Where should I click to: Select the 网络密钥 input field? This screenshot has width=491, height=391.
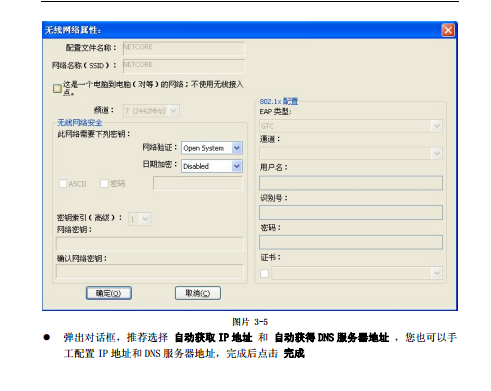150,244
